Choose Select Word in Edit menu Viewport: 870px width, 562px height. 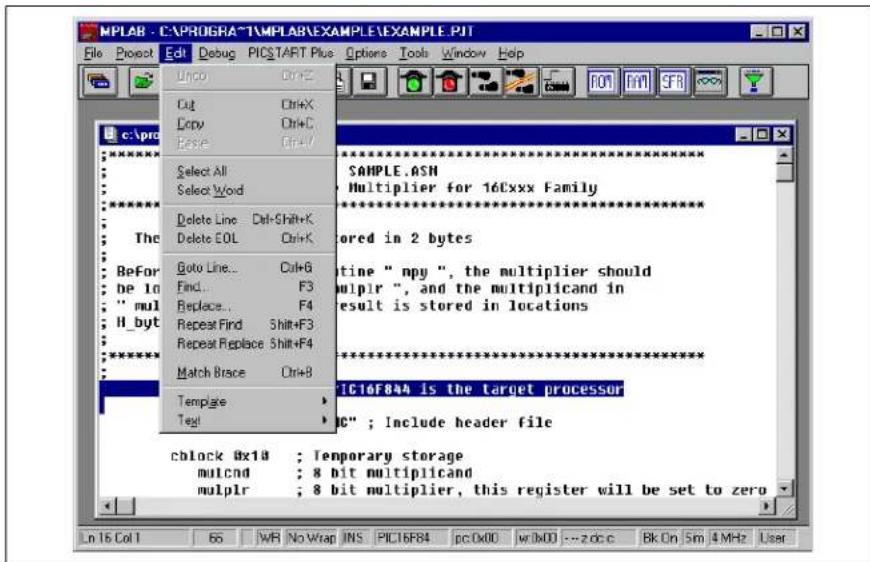247,190
